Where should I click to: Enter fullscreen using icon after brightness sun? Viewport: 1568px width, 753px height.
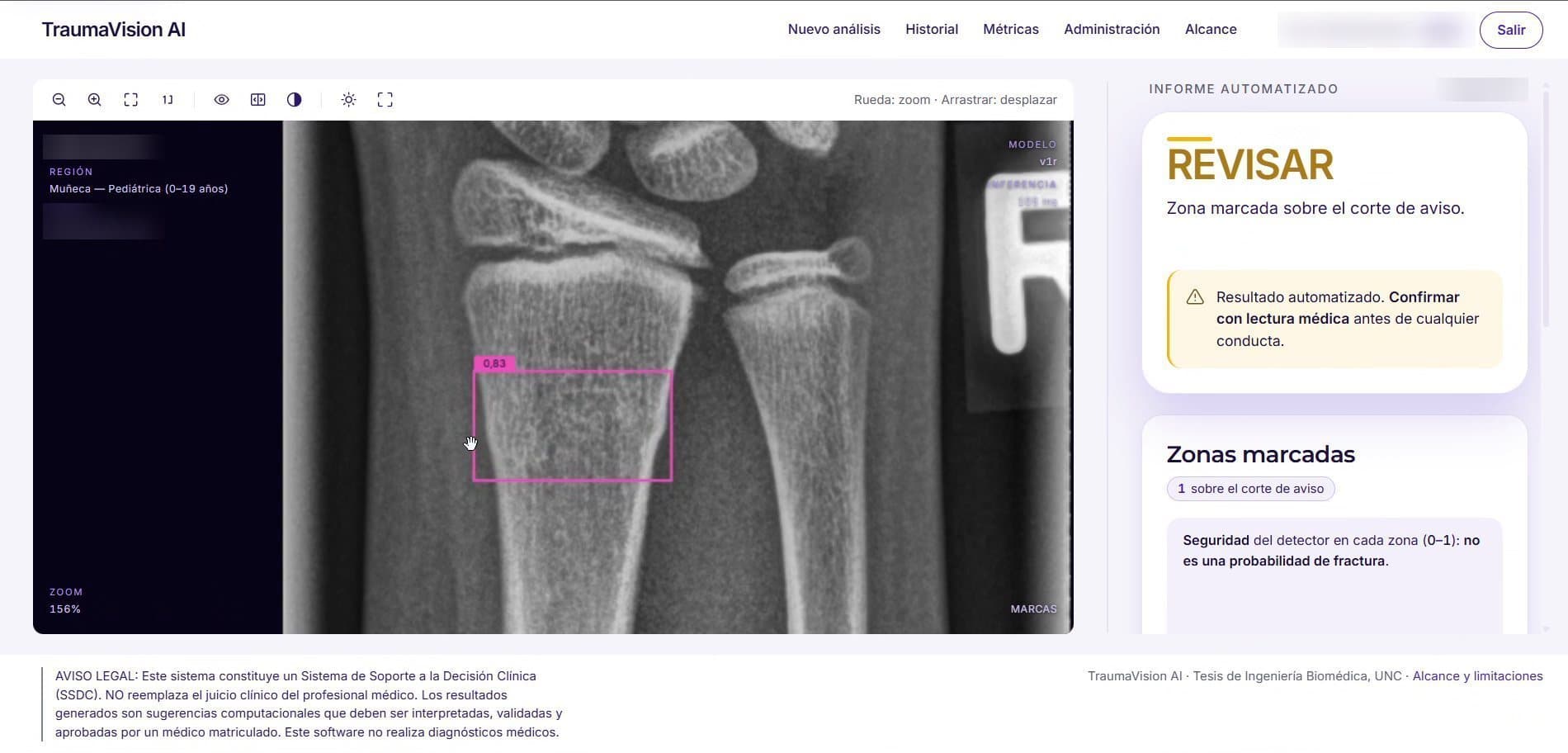point(385,100)
